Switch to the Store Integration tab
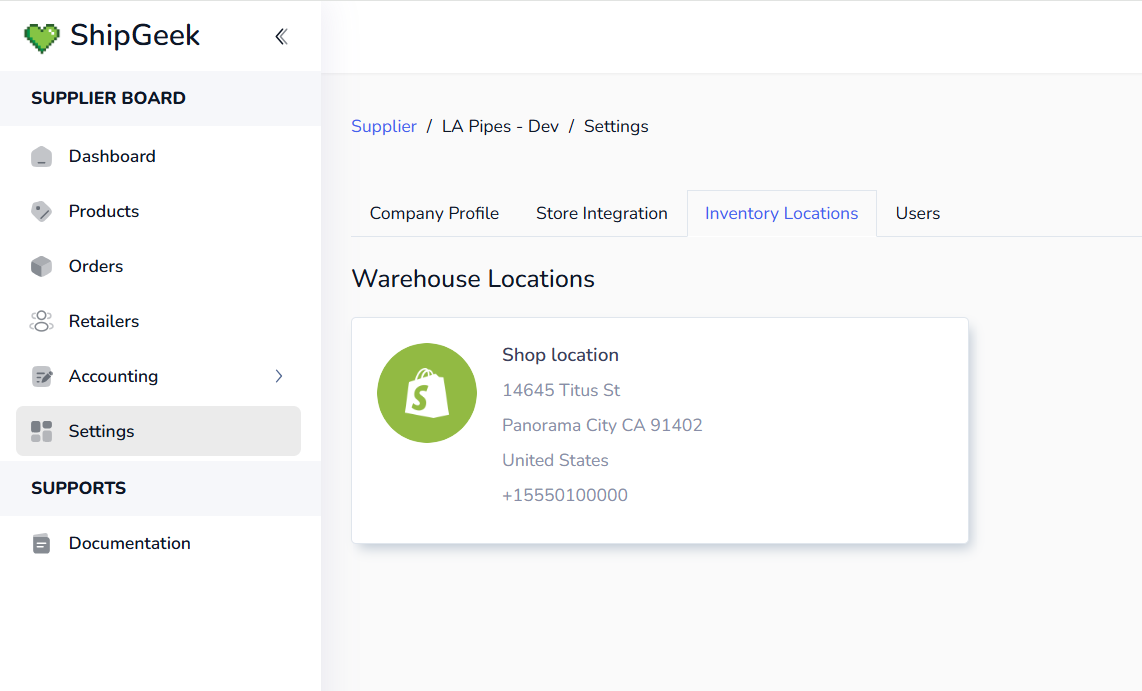This screenshot has height=691, width=1142. click(602, 213)
